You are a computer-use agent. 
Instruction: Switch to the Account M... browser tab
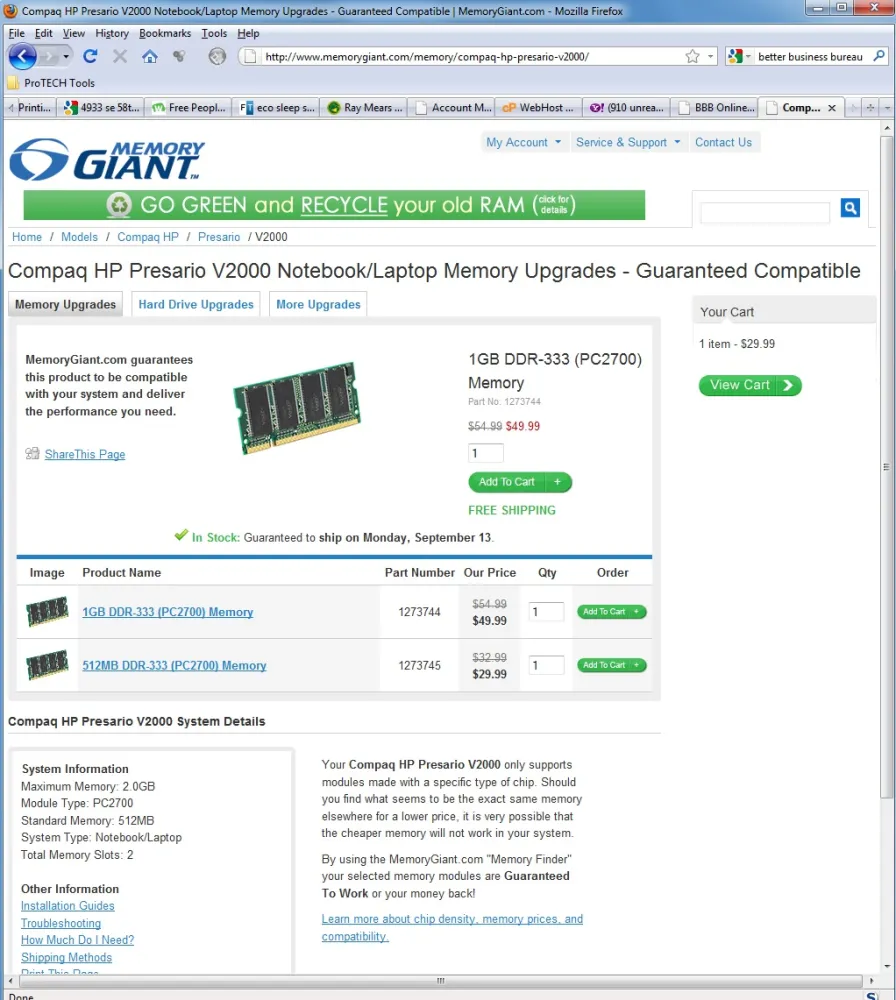click(453, 108)
